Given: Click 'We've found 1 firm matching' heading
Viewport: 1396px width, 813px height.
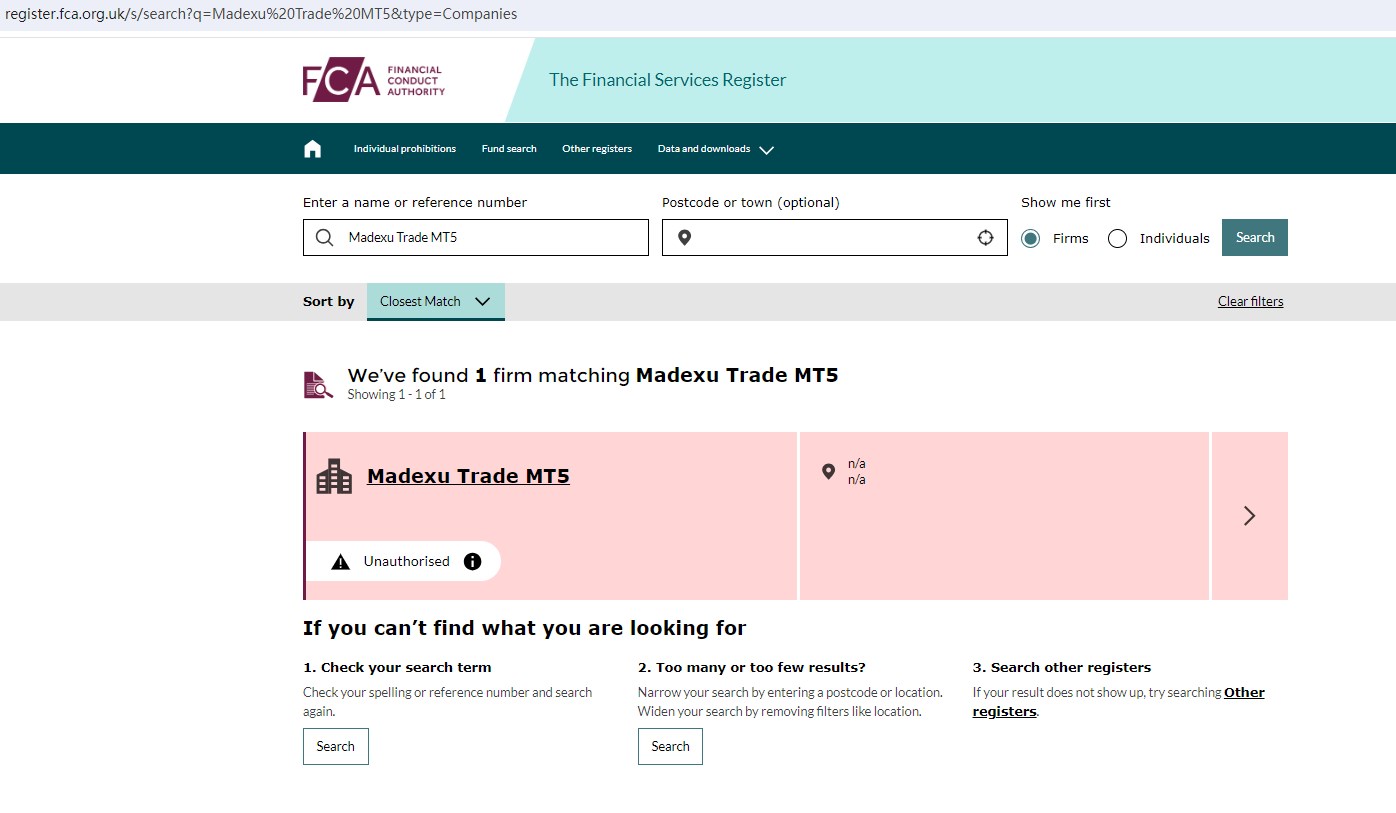Looking at the screenshot, I should [593, 376].
